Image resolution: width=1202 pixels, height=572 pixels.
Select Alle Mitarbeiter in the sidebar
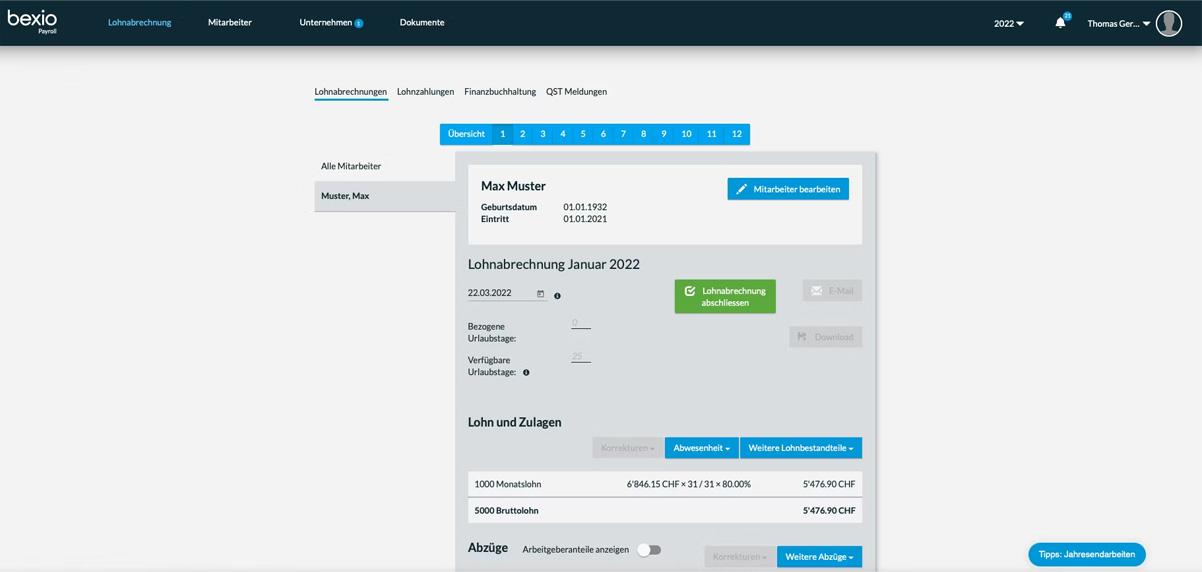click(351, 166)
